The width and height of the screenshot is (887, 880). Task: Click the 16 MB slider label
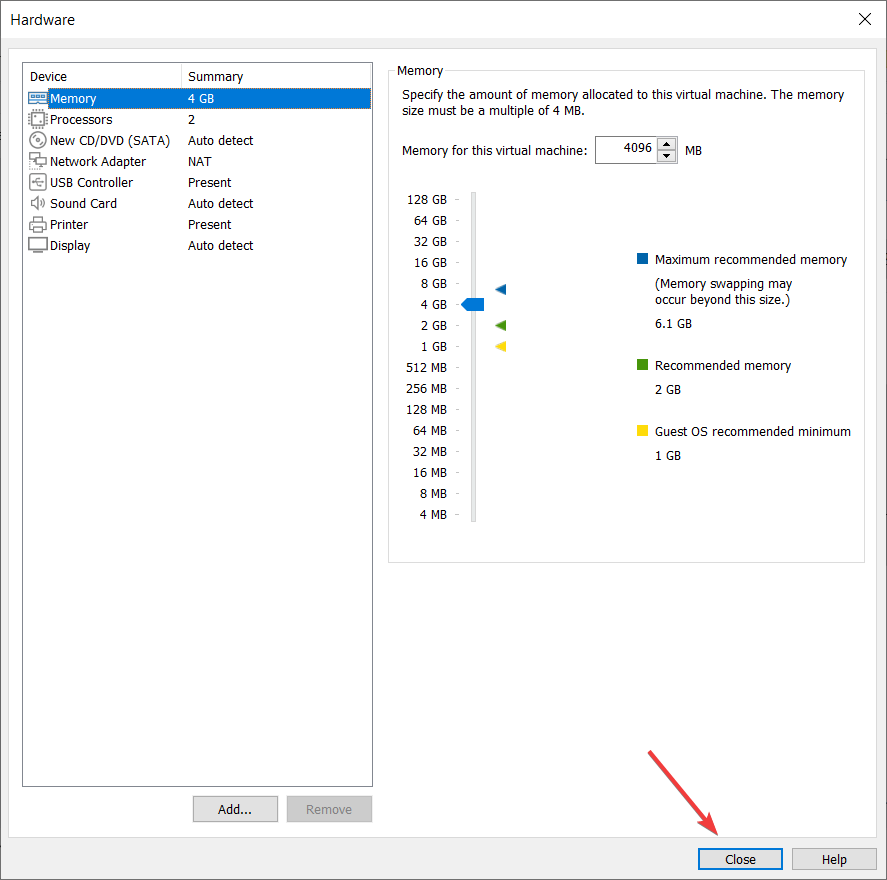point(429,472)
